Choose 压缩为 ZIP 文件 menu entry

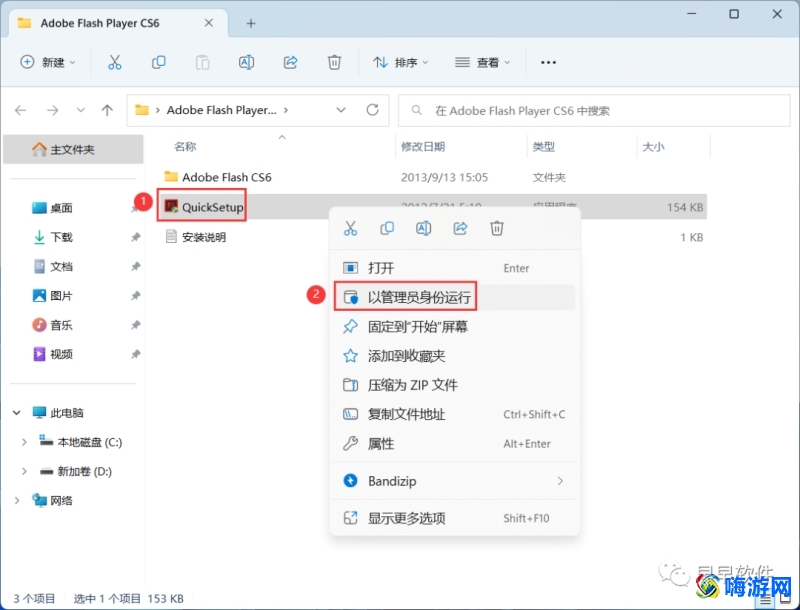coord(454,385)
